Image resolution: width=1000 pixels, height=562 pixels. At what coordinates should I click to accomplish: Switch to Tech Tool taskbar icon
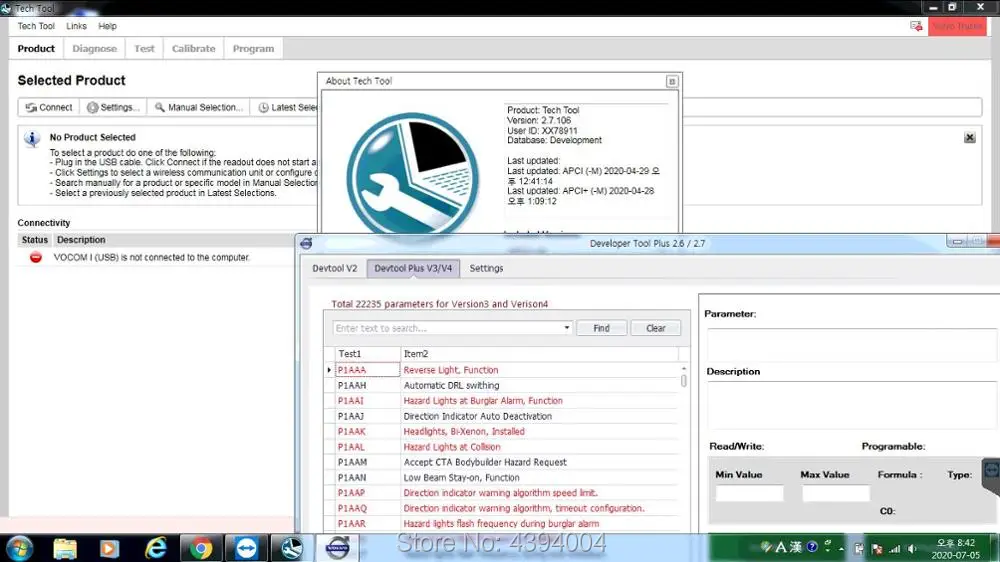[x=291, y=548]
